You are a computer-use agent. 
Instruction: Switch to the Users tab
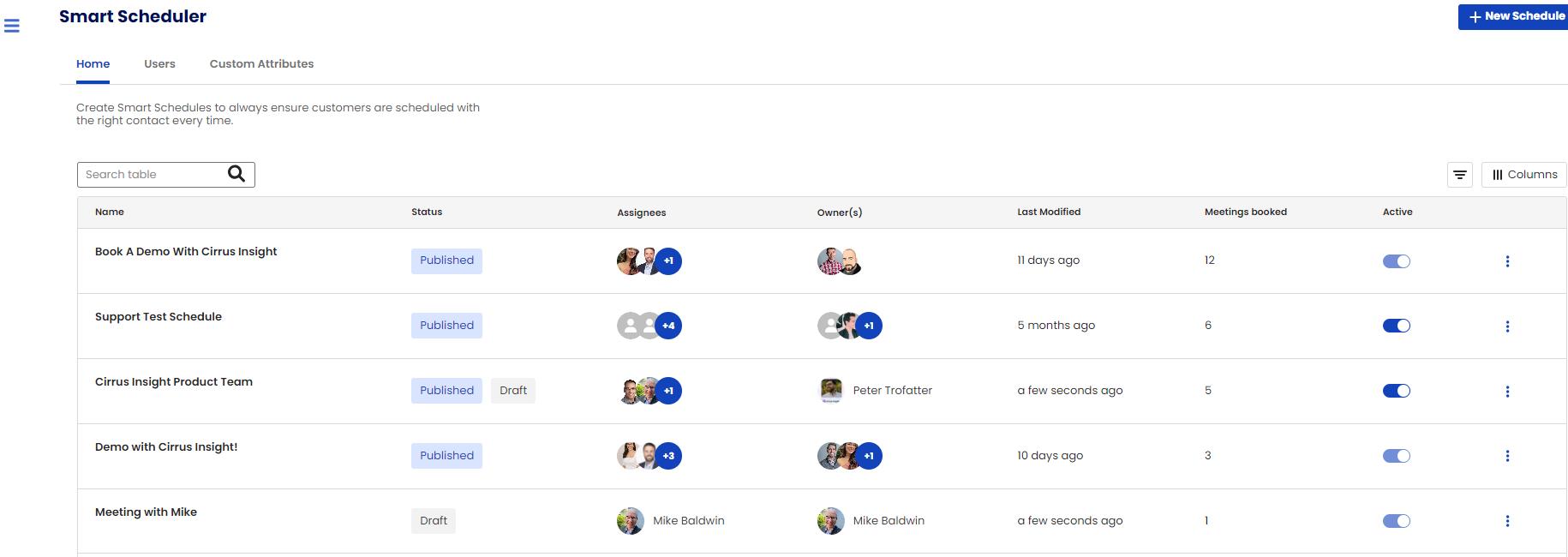click(x=159, y=64)
